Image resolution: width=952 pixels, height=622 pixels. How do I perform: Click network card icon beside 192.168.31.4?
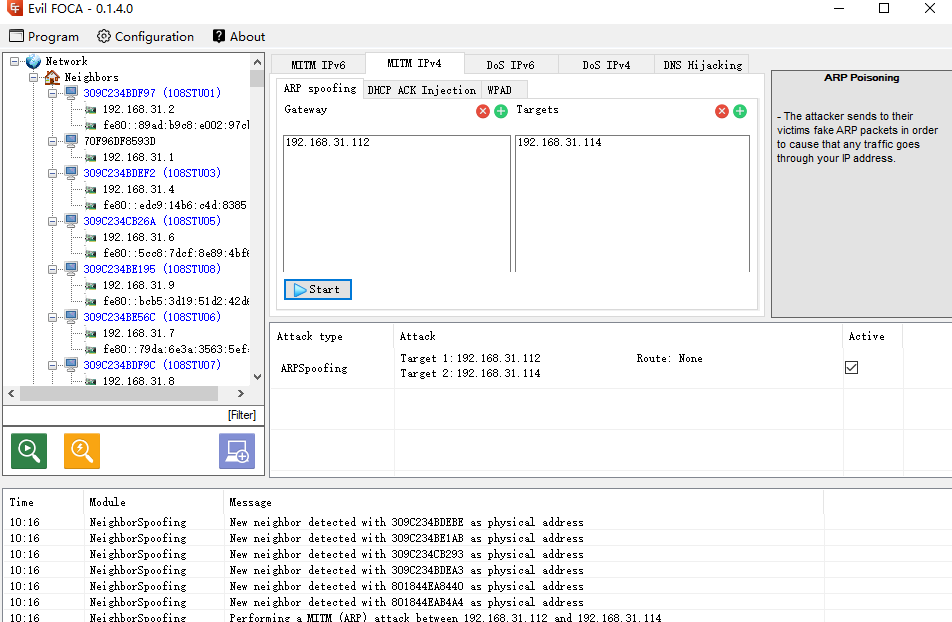click(x=91, y=190)
